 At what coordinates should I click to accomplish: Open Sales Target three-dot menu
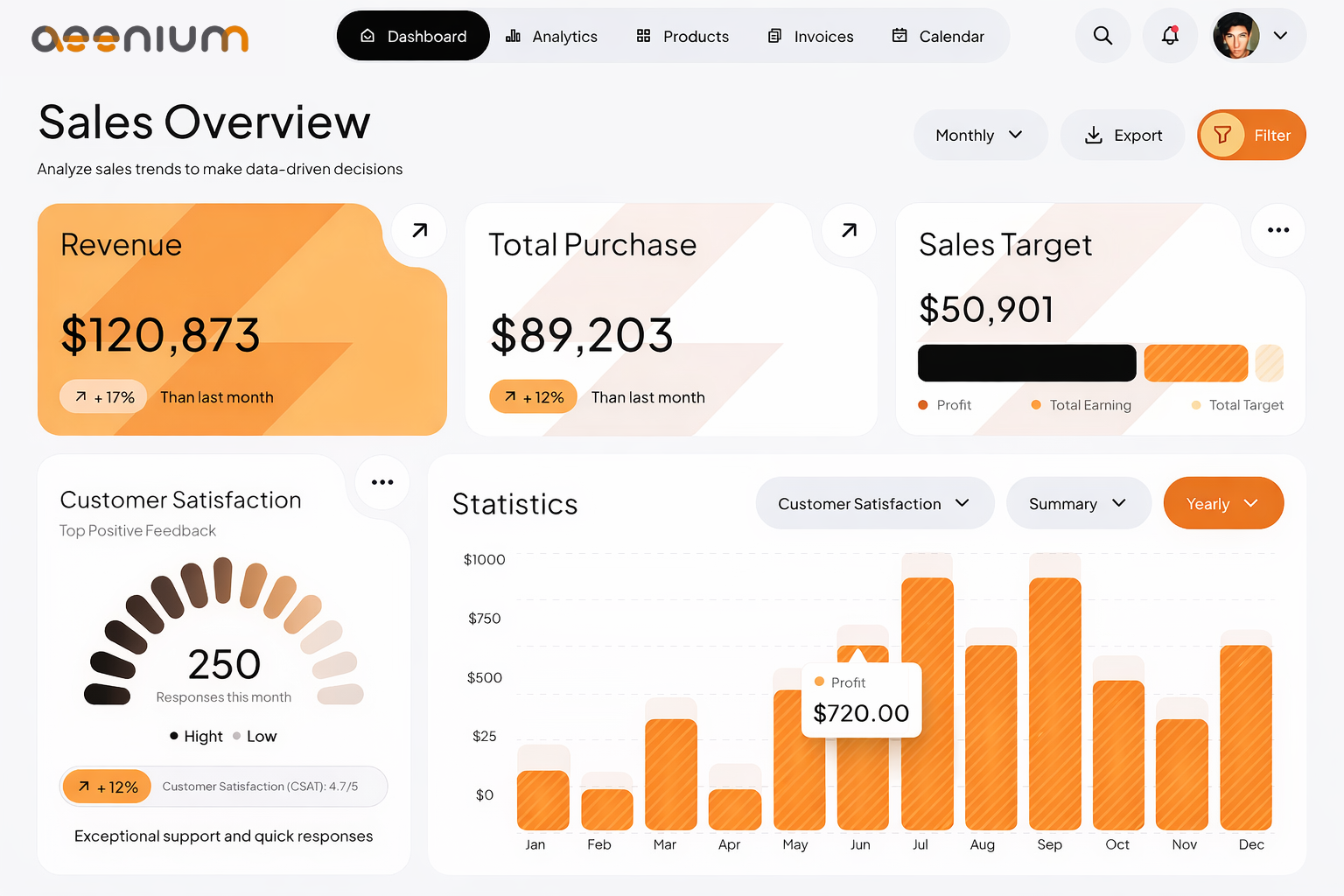(x=1278, y=230)
